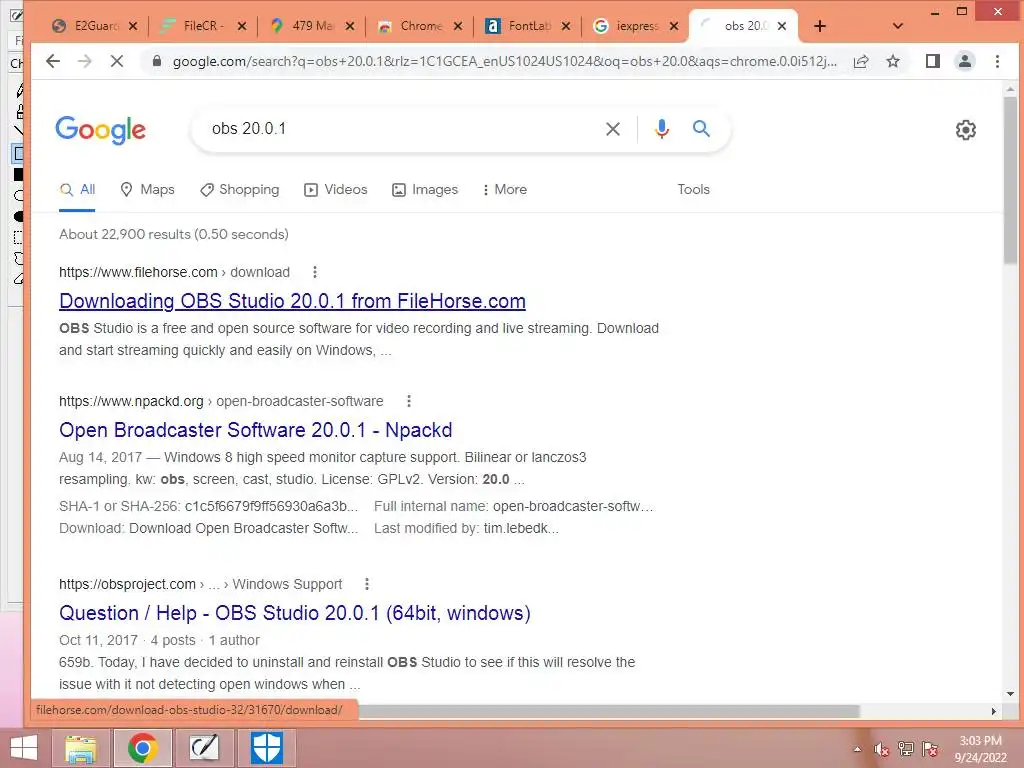Start voice search with microphone

662,129
